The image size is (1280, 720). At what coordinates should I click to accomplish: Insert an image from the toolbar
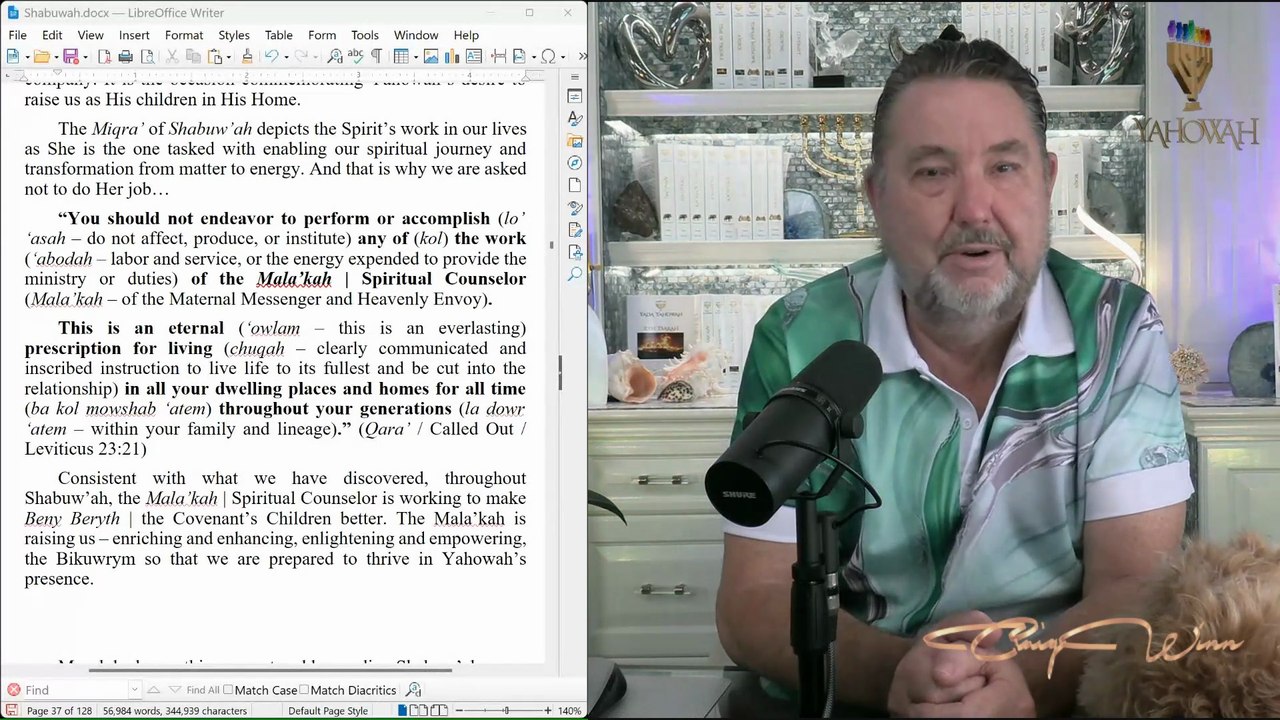coord(431,56)
